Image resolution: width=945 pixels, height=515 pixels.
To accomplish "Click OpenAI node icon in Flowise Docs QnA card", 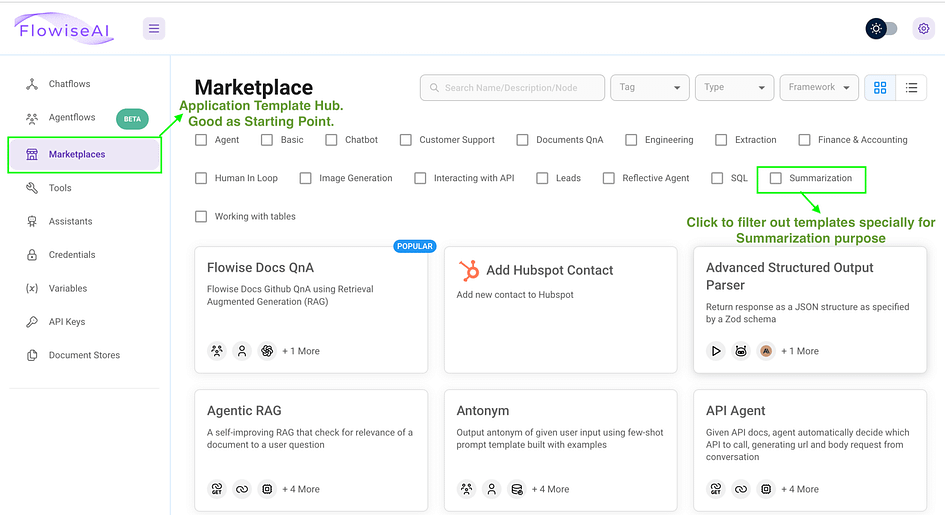I will click(x=267, y=351).
